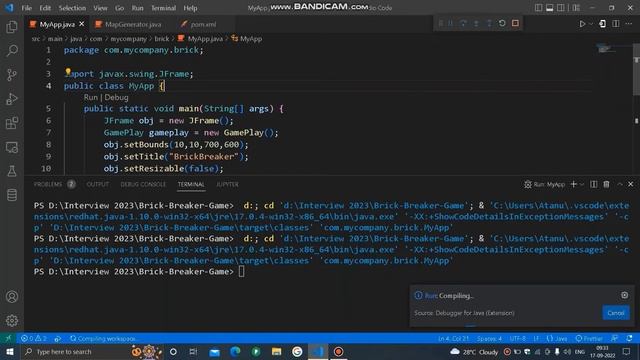Click the Debug CodeLens above main

(116, 98)
